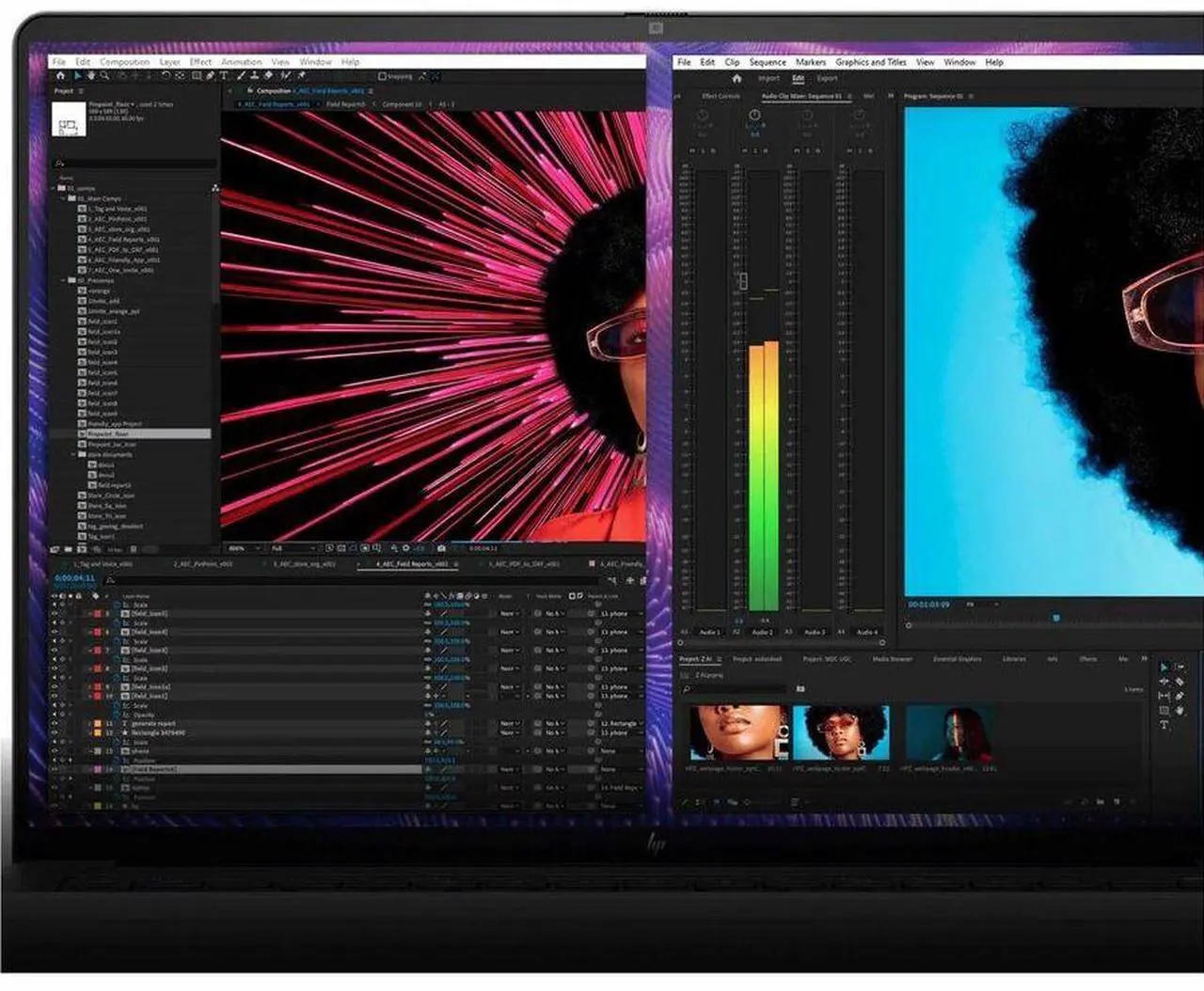Image resolution: width=1204 pixels, height=991 pixels.
Task: Solo the Audio 2 track in Clip Mixer
Action: [x=754, y=150]
